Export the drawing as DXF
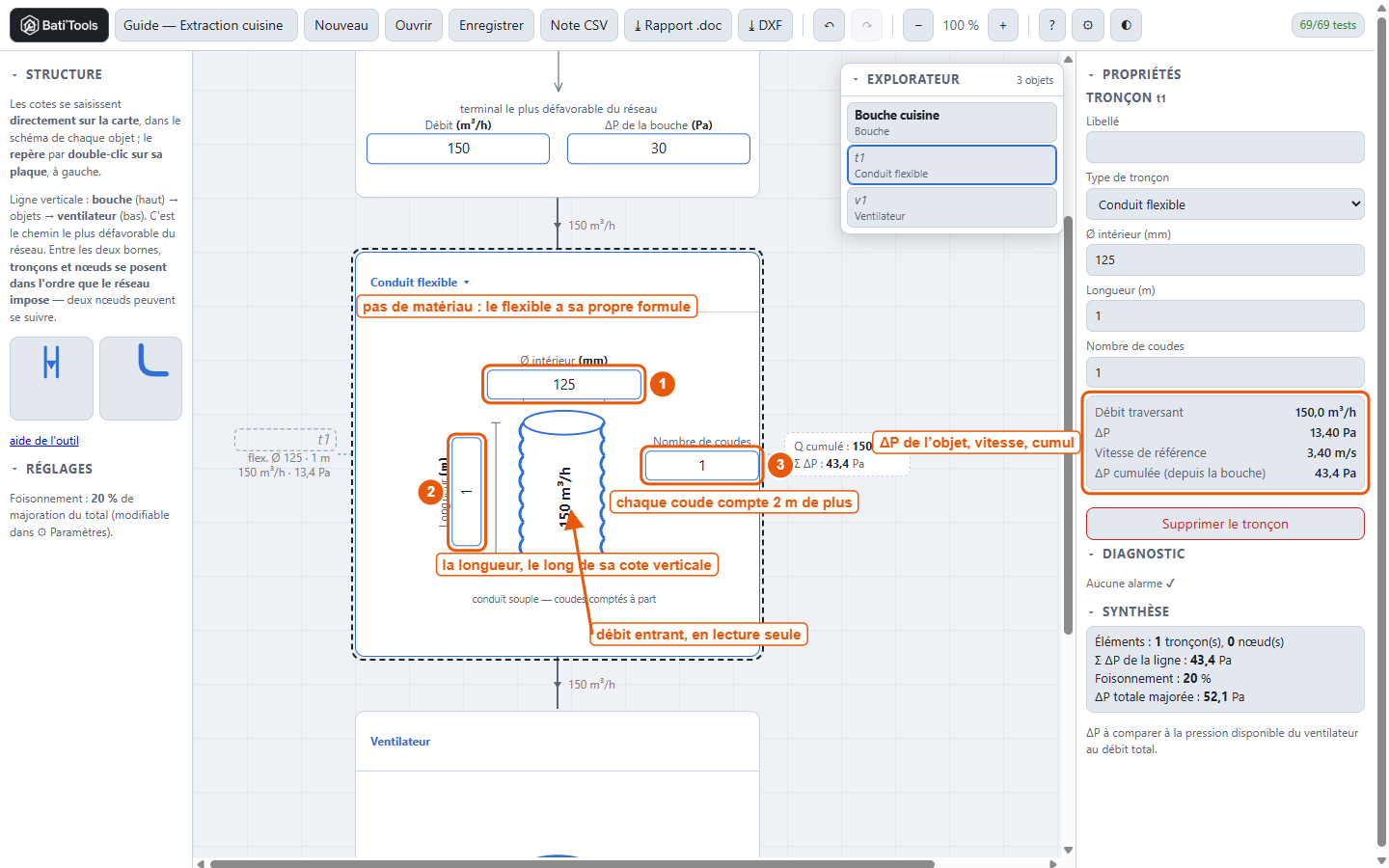Viewport: 1389px width, 868px height. click(765, 25)
